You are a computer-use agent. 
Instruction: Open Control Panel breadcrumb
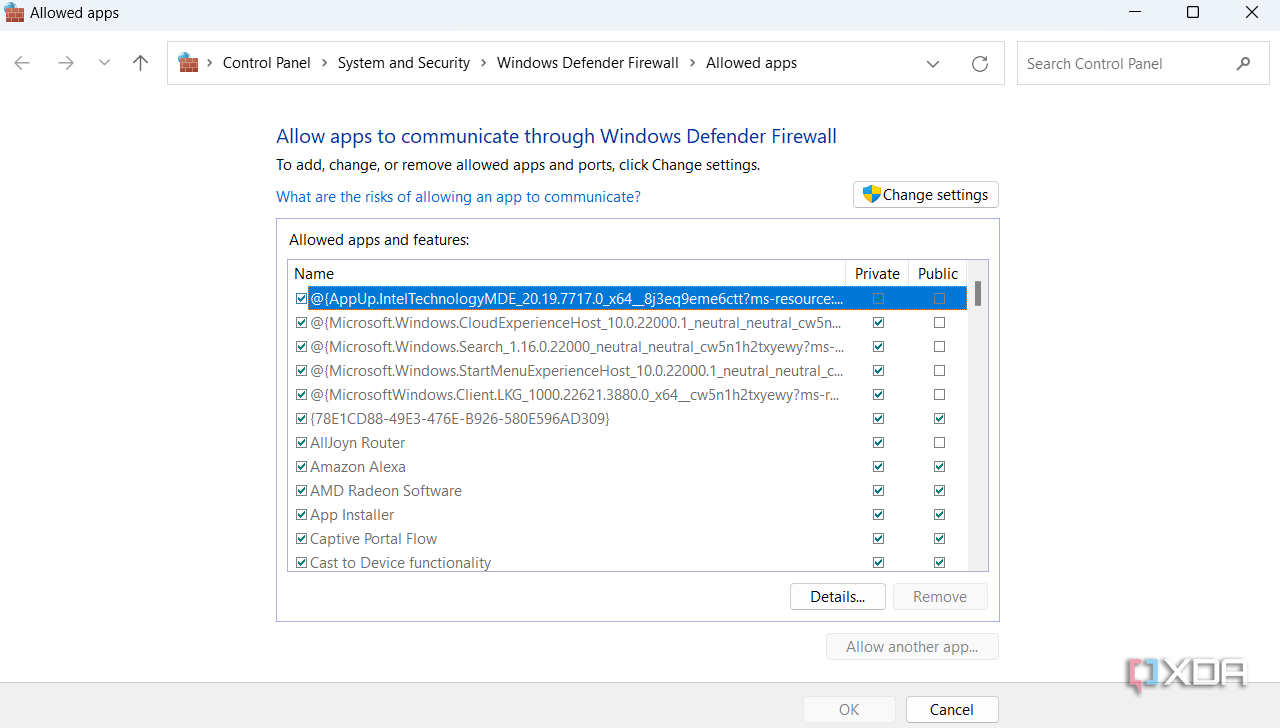pos(267,63)
